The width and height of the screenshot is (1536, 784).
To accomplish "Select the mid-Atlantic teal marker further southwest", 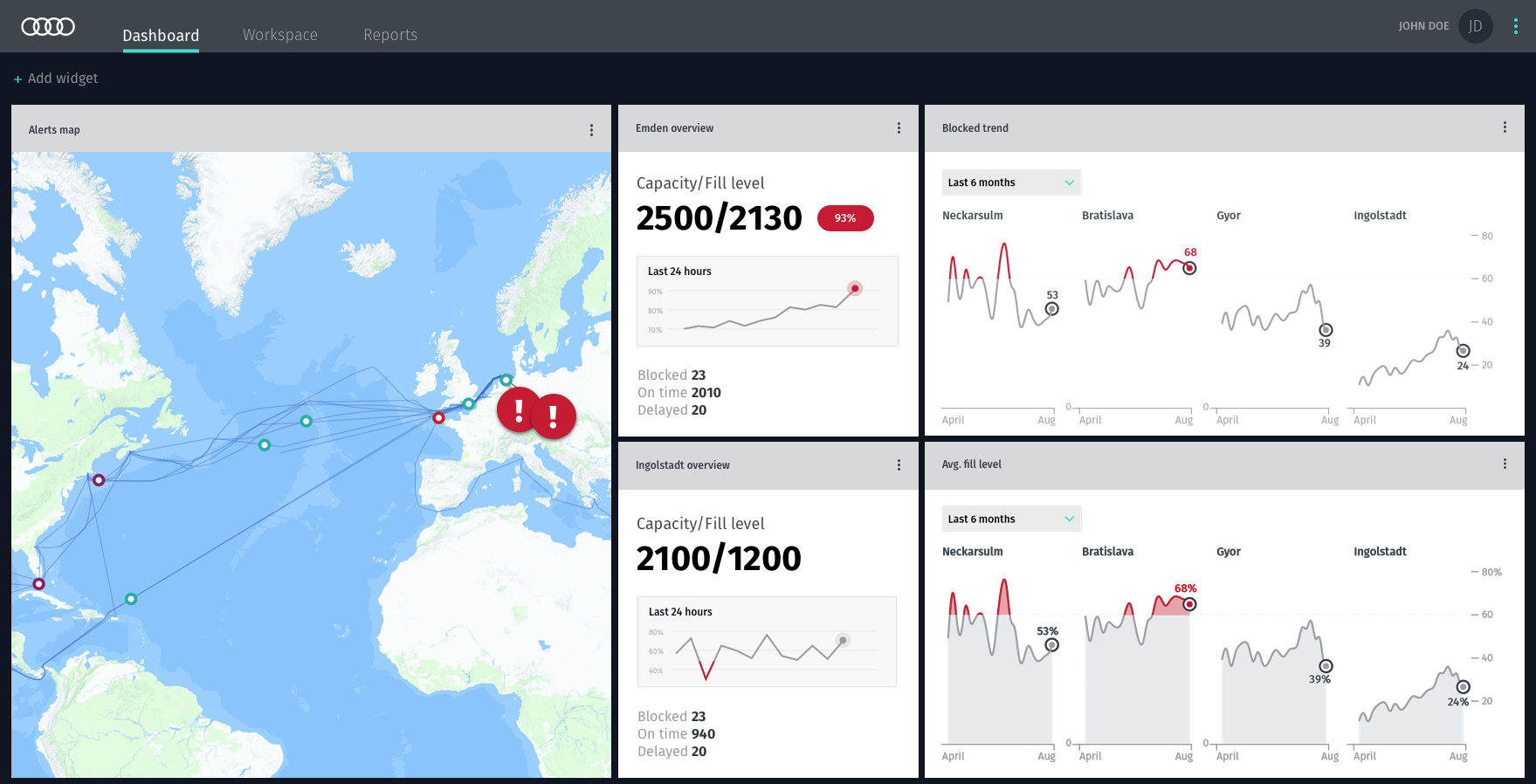I will click(x=265, y=445).
